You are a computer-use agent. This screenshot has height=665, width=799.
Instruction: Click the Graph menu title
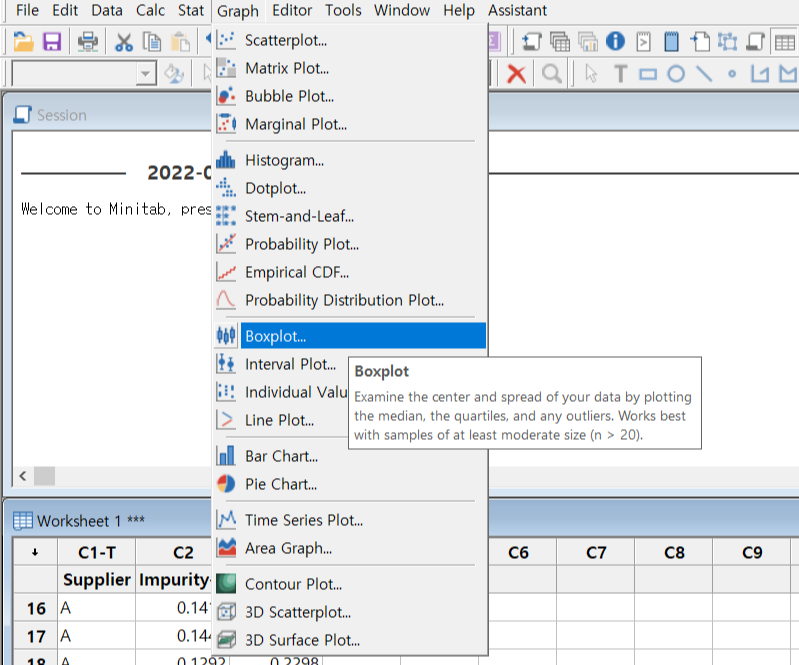pos(238,11)
